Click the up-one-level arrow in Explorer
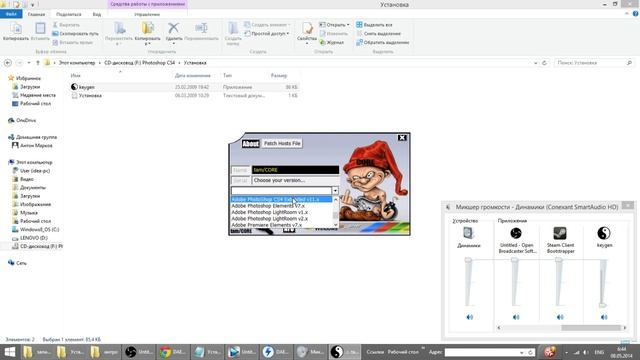The width and height of the screenshot is (640, 360). pos(38,63)
